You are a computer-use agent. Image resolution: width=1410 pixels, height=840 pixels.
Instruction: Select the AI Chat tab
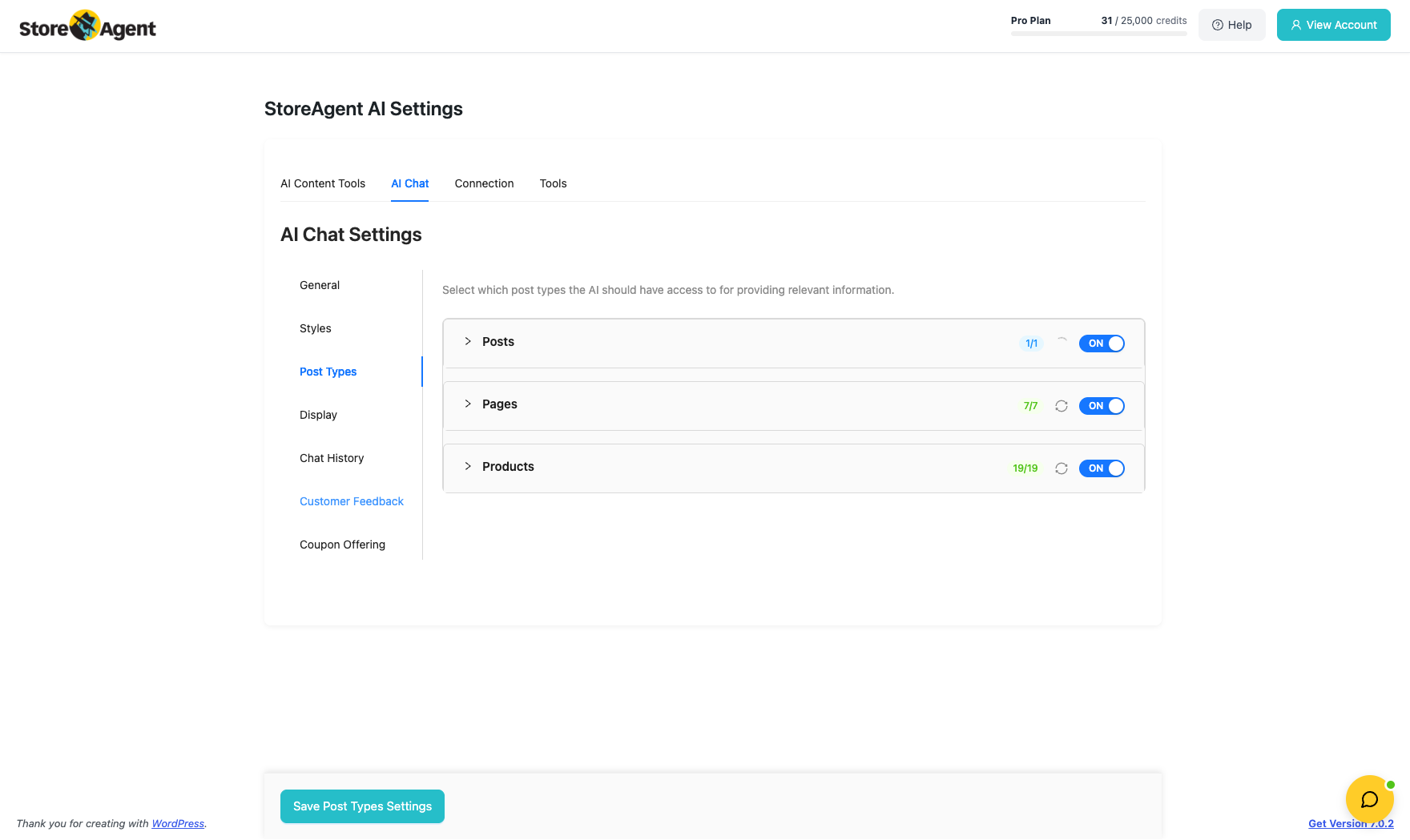(410, 183)
